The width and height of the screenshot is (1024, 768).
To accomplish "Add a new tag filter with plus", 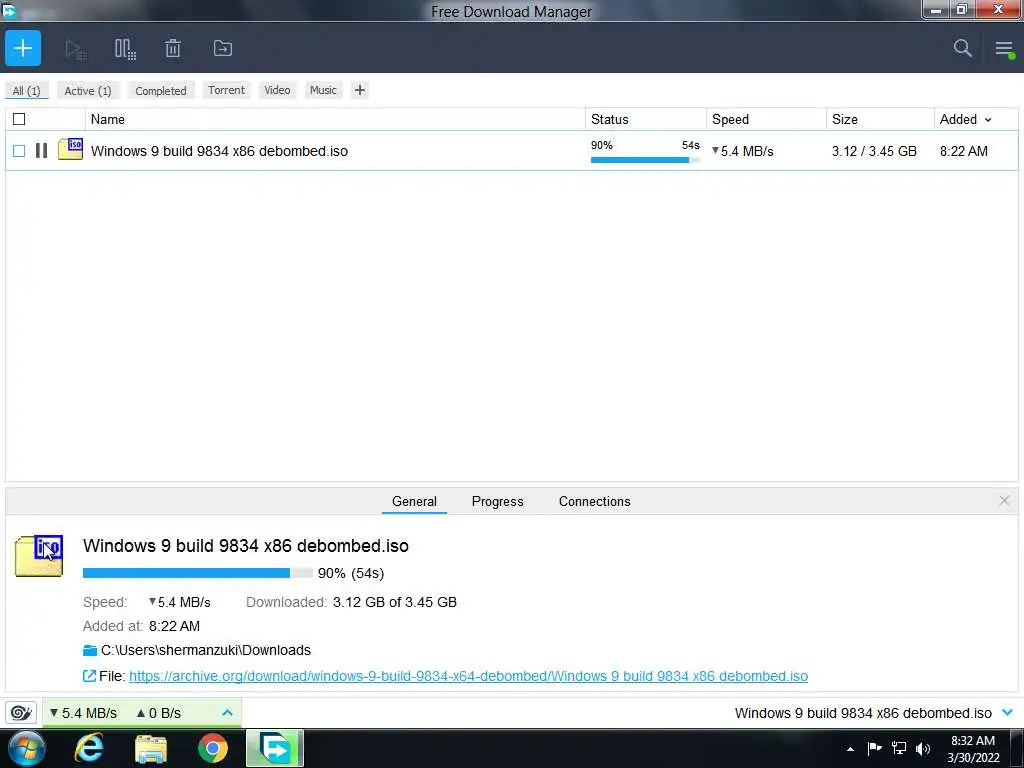I will click(x=360, y=90).
